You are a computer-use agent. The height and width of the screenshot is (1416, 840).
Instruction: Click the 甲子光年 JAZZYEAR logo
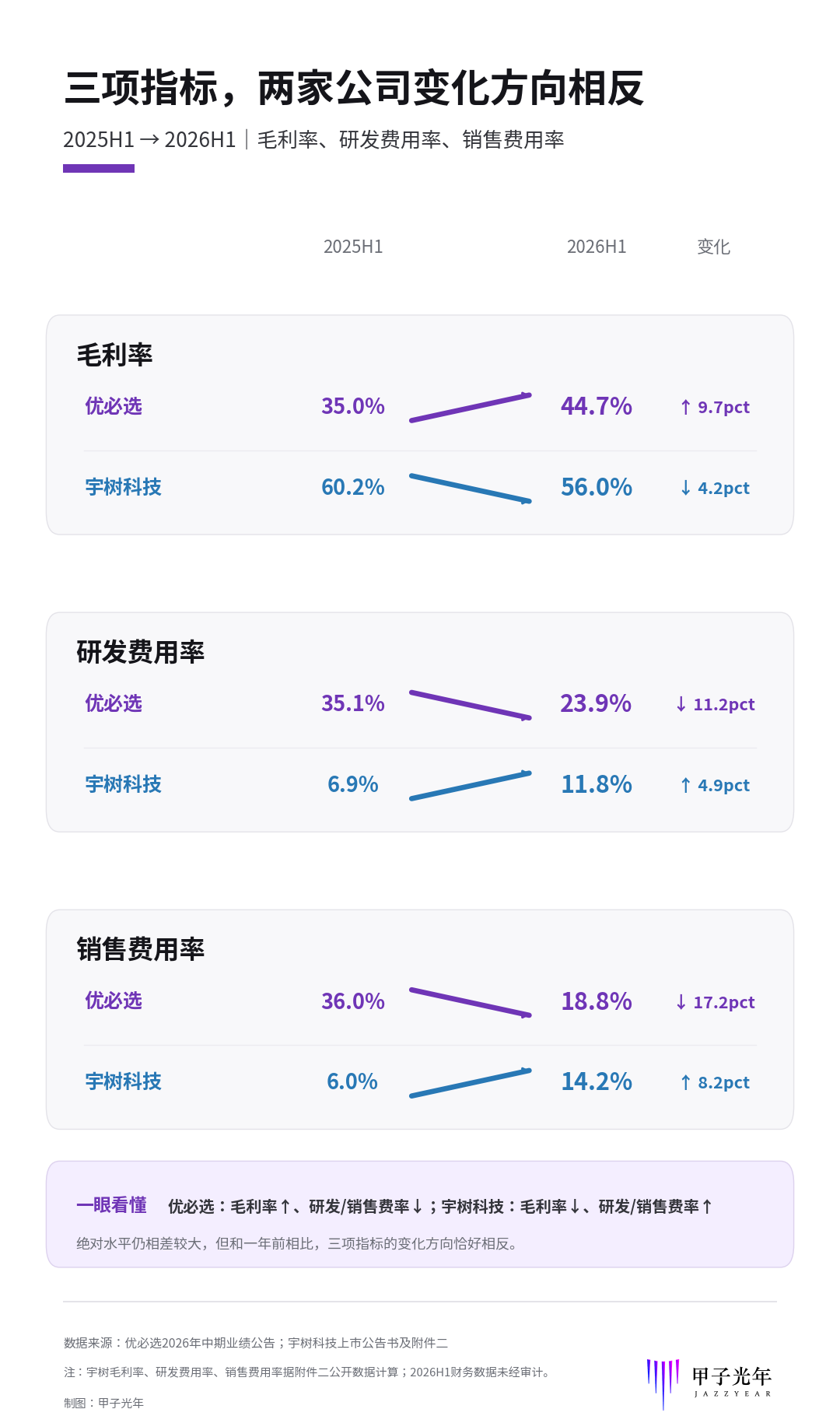(x=709, y=1383)
